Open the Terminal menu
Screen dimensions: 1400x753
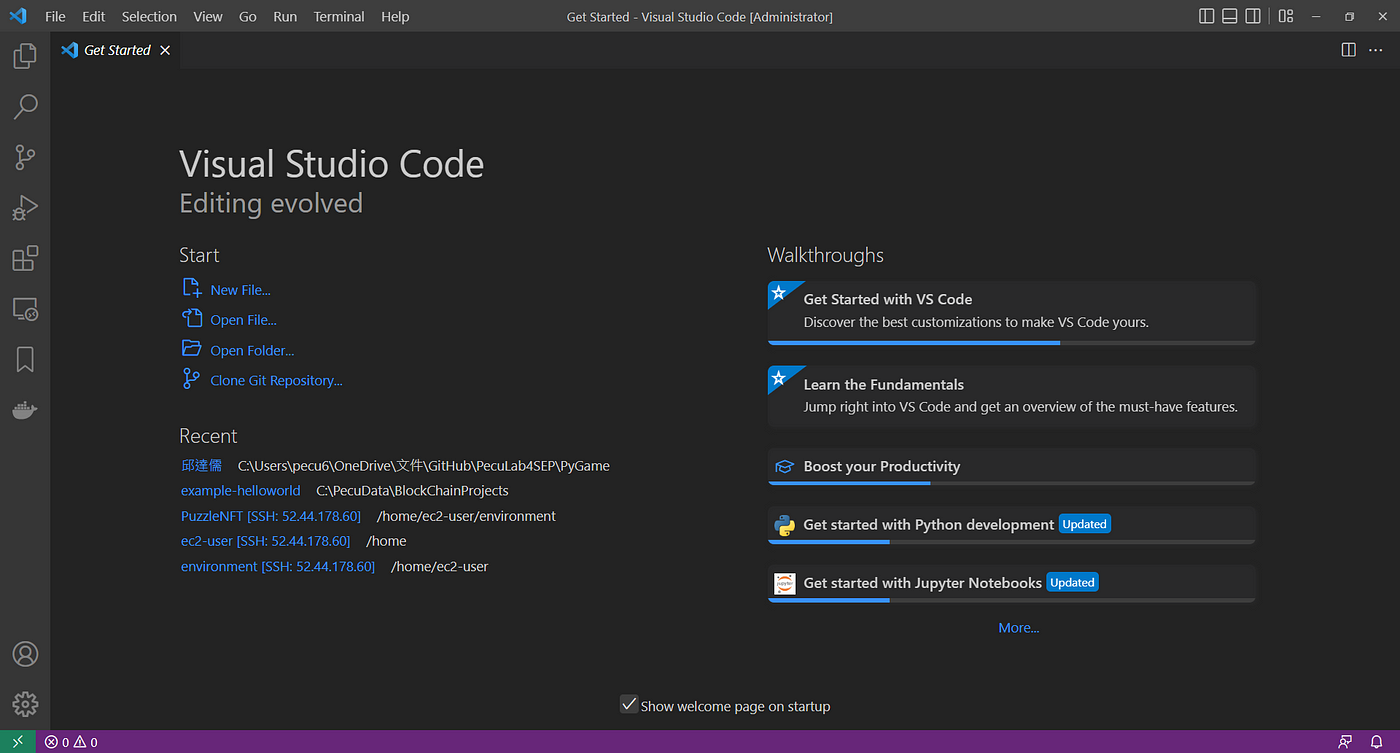(x=339, y=17)
